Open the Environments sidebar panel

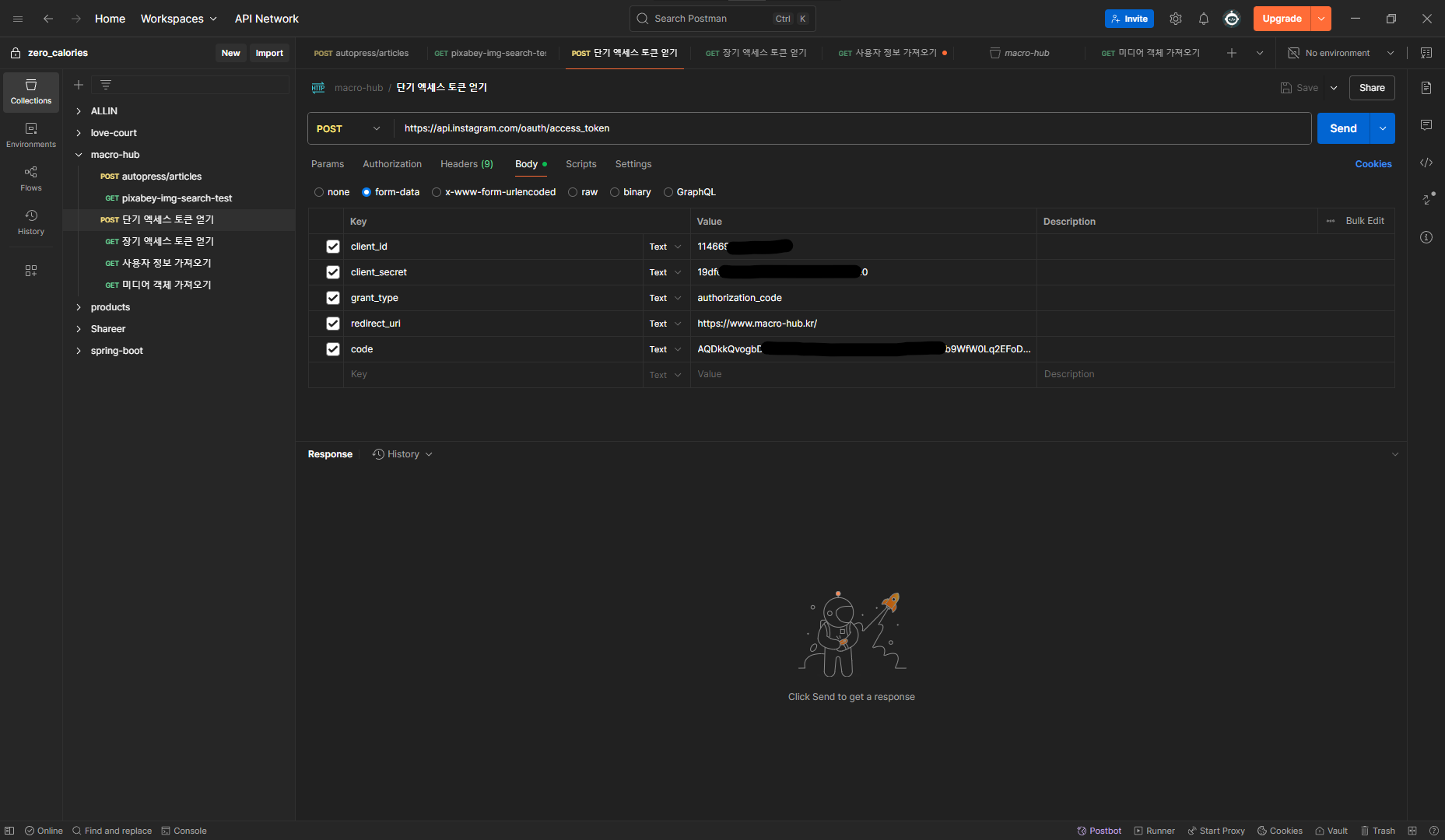(31, 135)
